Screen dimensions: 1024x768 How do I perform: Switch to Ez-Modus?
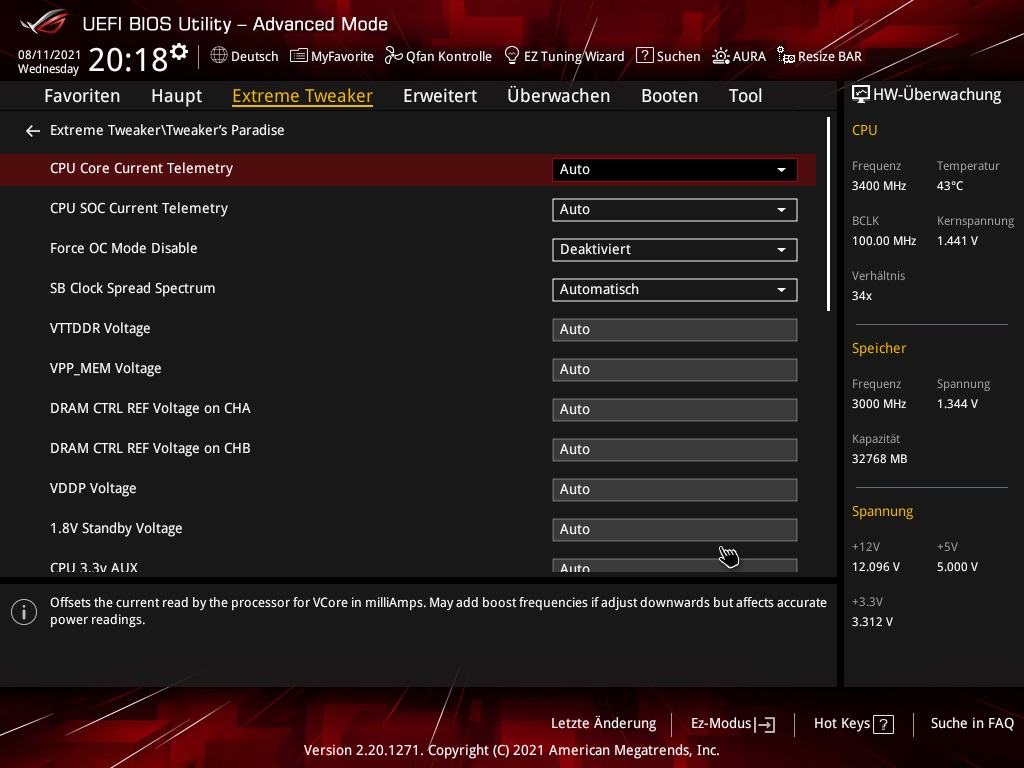pos(733,724)
